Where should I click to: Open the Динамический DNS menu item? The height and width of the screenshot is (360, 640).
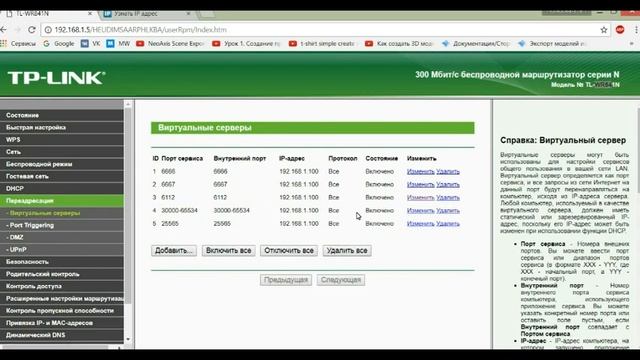point(62,335)
